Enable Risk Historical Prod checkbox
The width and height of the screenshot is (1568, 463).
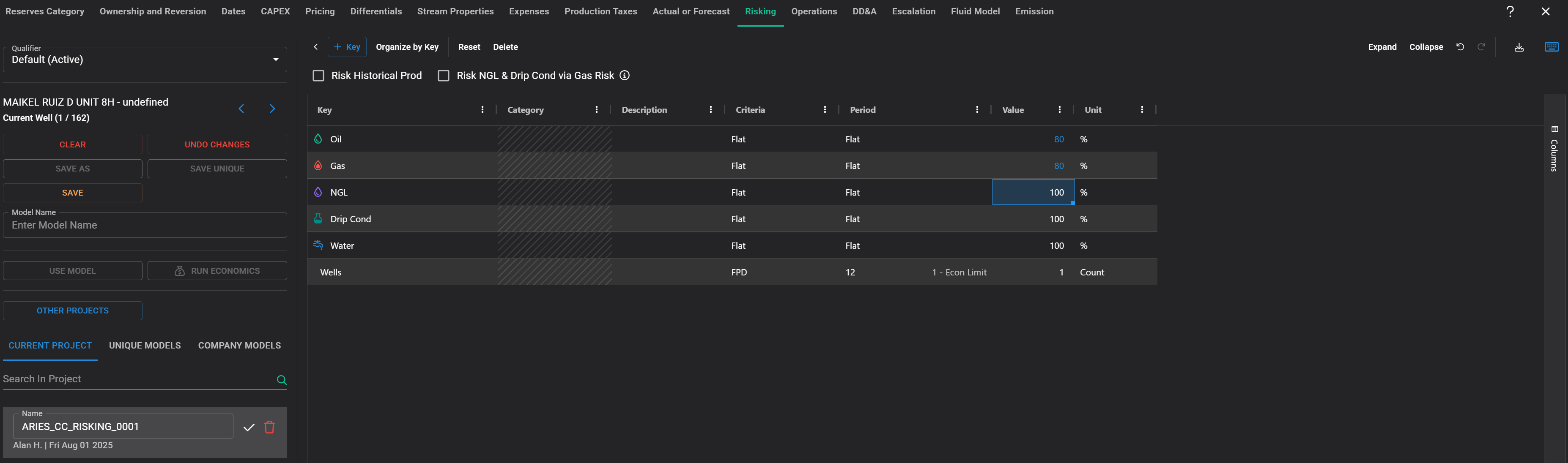318,76
